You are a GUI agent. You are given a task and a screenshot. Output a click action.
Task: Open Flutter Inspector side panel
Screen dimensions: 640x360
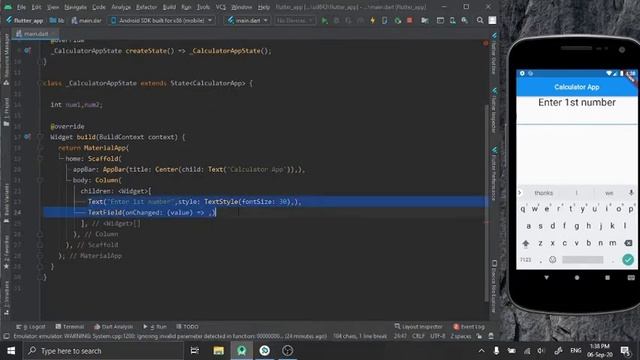[494, 109]
